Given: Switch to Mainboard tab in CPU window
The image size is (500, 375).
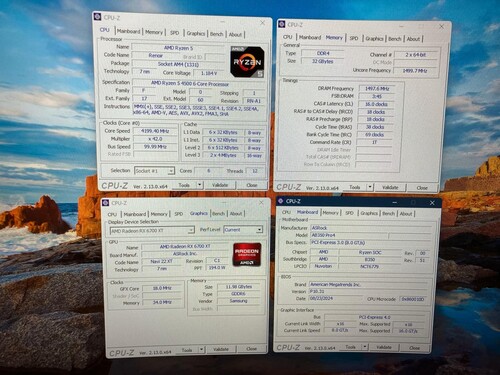Looking at the screenshot, I should click(128, 31).
